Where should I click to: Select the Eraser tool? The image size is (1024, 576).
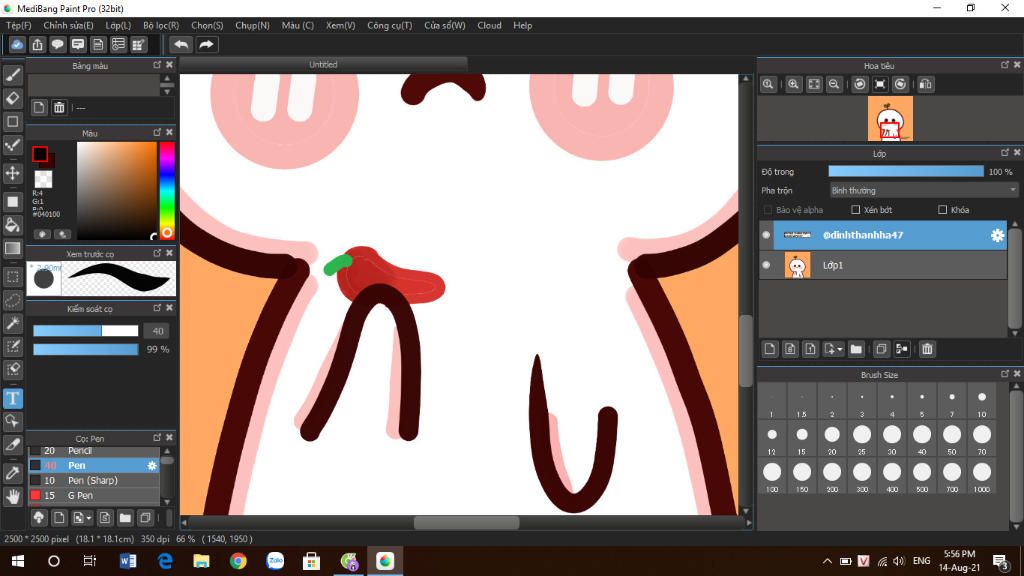13,98
